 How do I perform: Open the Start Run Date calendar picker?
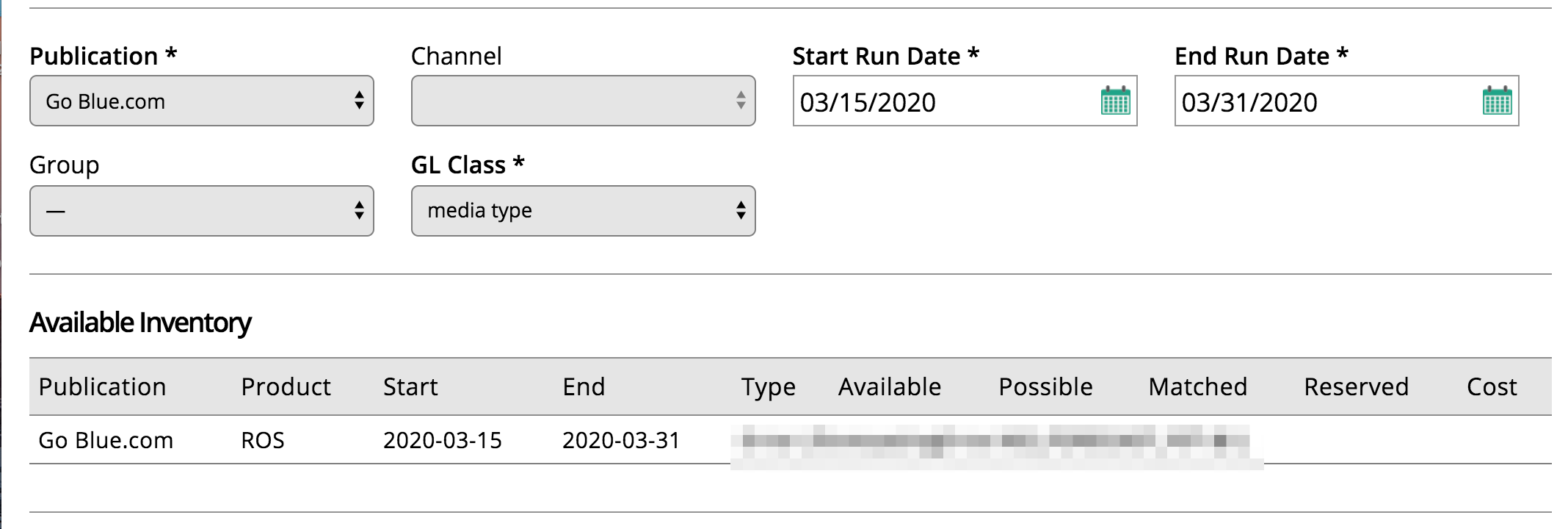click(1115, 101)
